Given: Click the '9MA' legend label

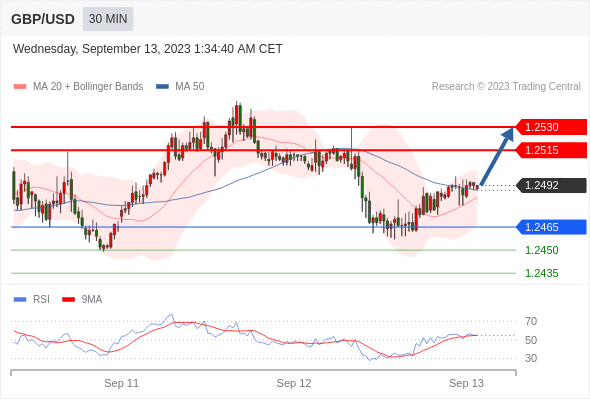Looking at the screenshot, I should coord(91,300).
